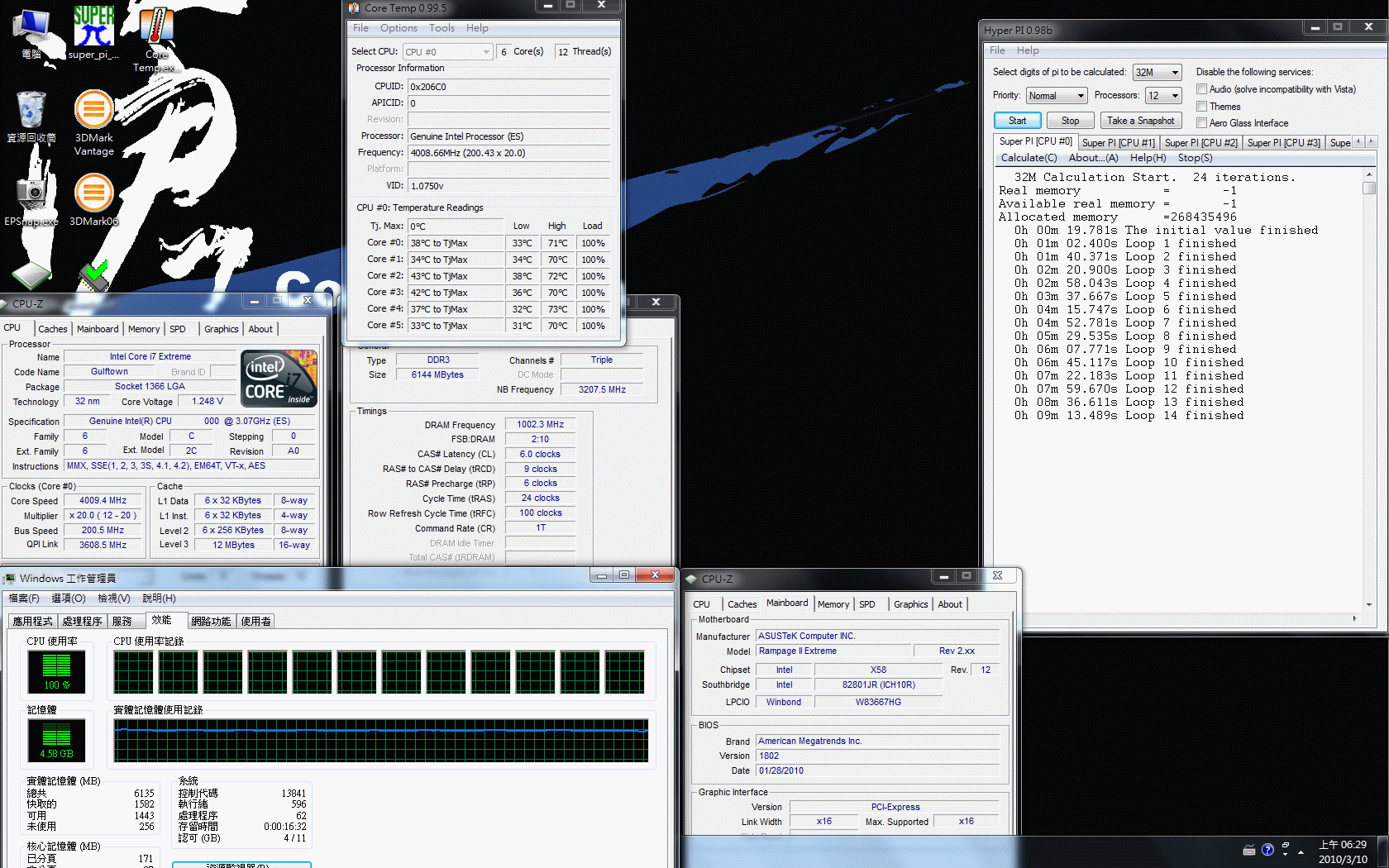The width and height of the screenshot is (1389, 868).
Task: Open the EPSnap.exe desktop icon
Action: [x=31, y=199]
